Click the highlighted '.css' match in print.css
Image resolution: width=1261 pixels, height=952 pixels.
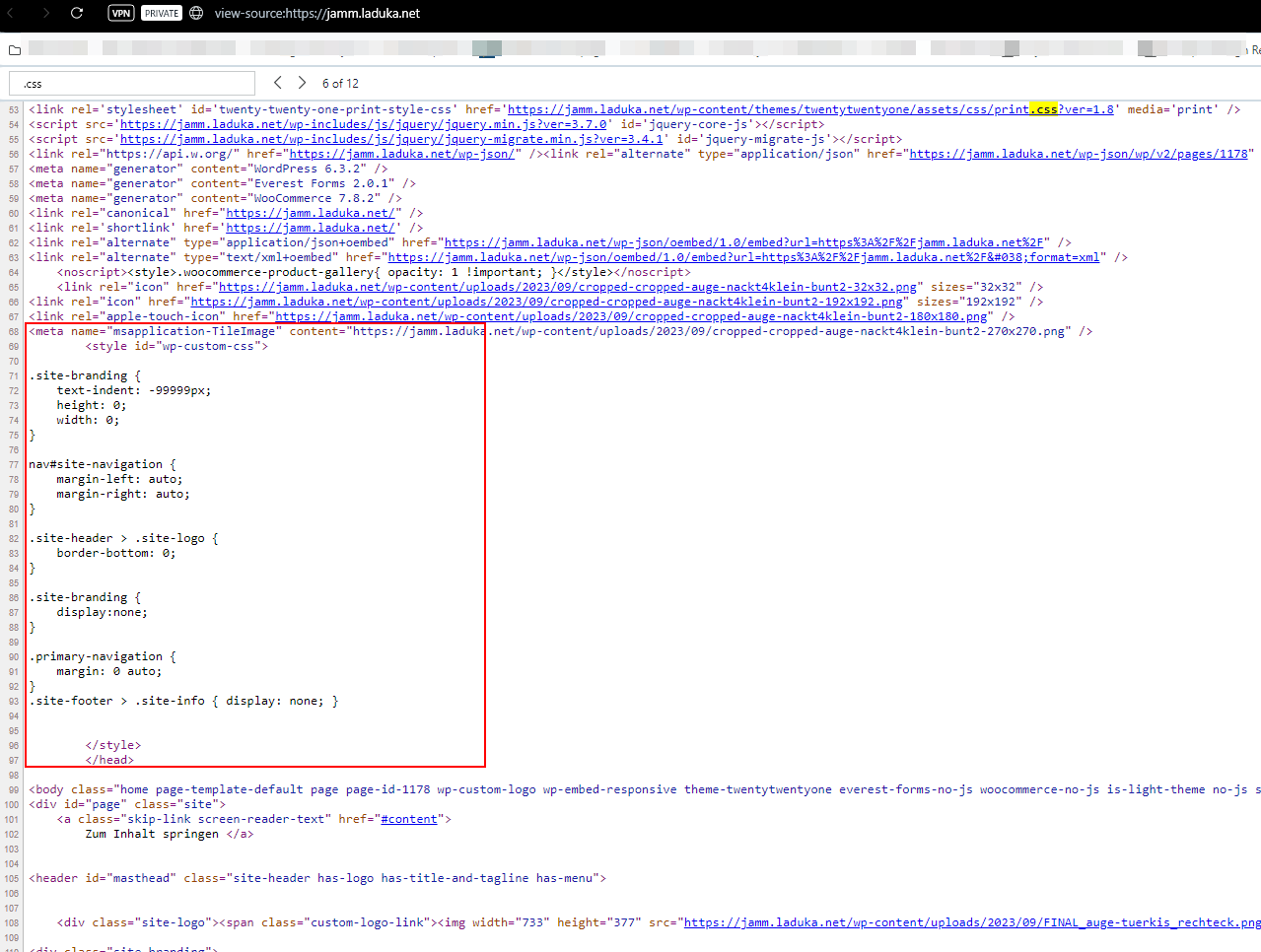(x=1044, y=109)
